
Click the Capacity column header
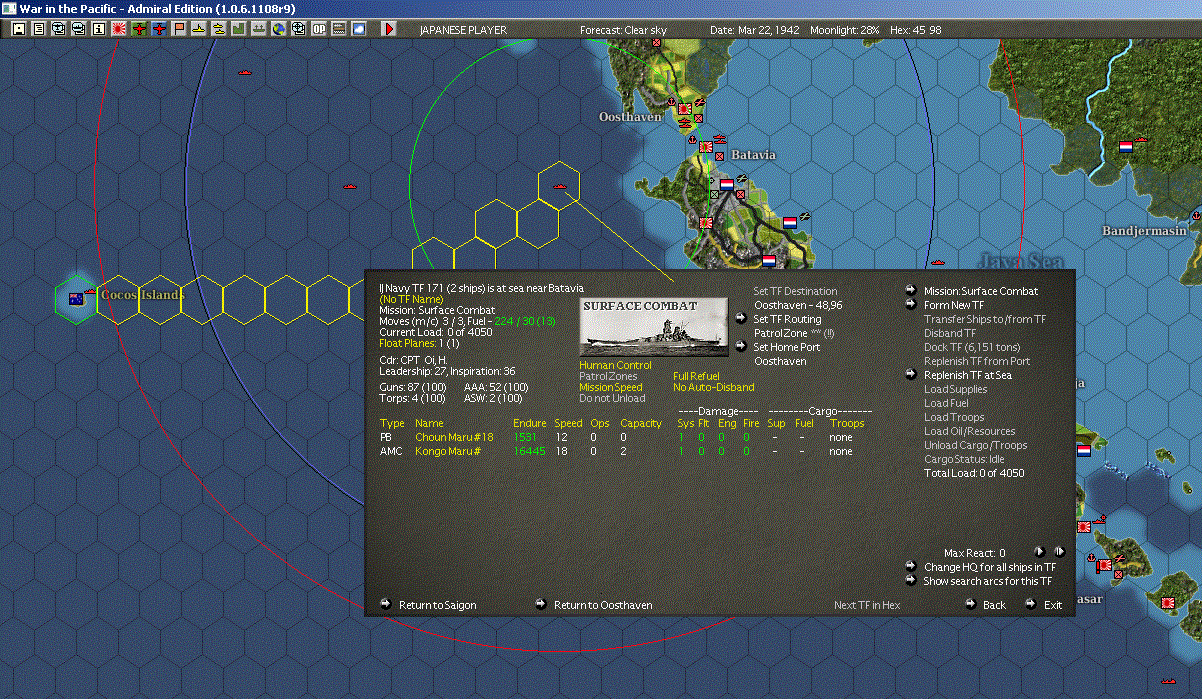point(641,423)
